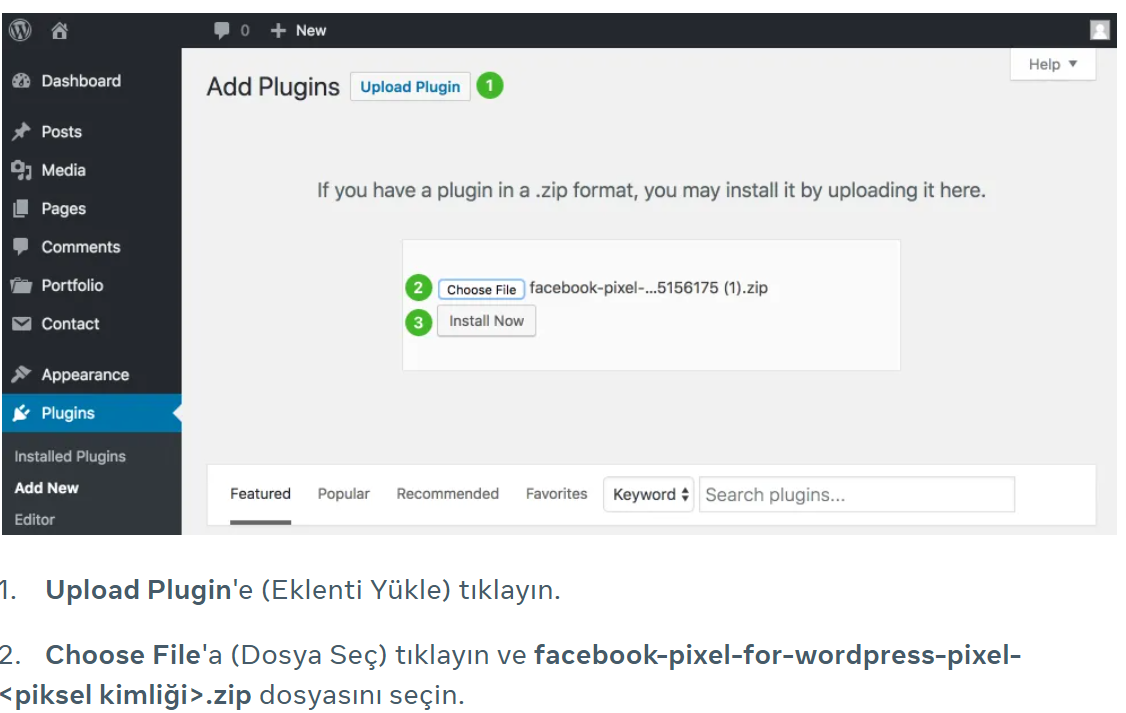Click the plus icon next to New
The width and height of the screenshot is (1126, 713).
pos(278,30)
